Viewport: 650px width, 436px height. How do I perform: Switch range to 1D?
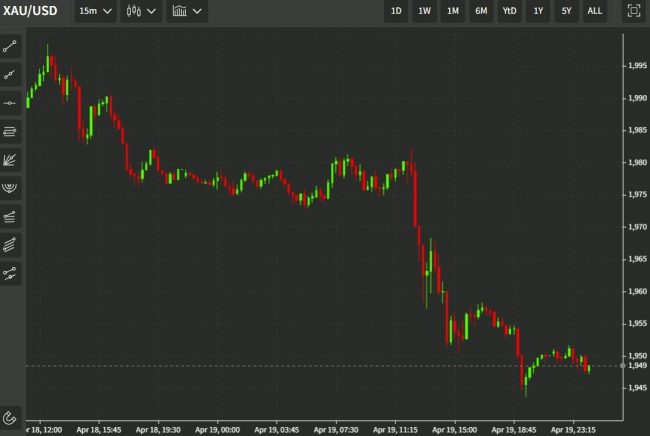(x=396, y=11)
